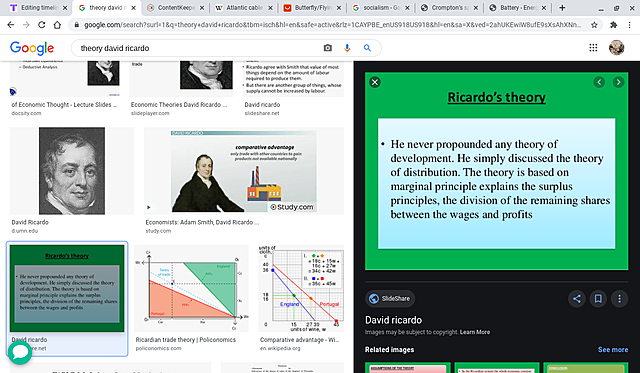Open the Google account profile picture
This screenshot has width=640, height=373.
[x=616, y=48]
